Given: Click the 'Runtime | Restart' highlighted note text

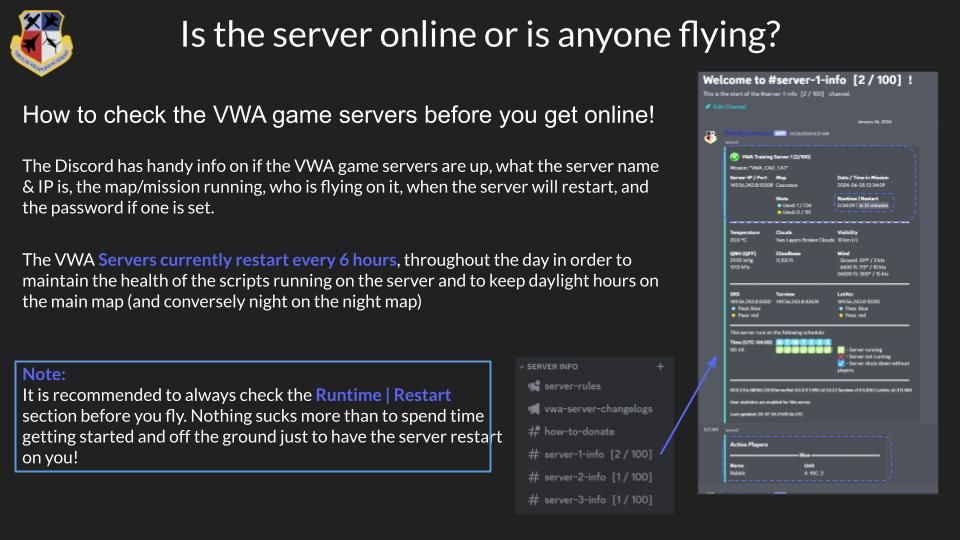Looking at the screenshot, I should coord(383,395).
